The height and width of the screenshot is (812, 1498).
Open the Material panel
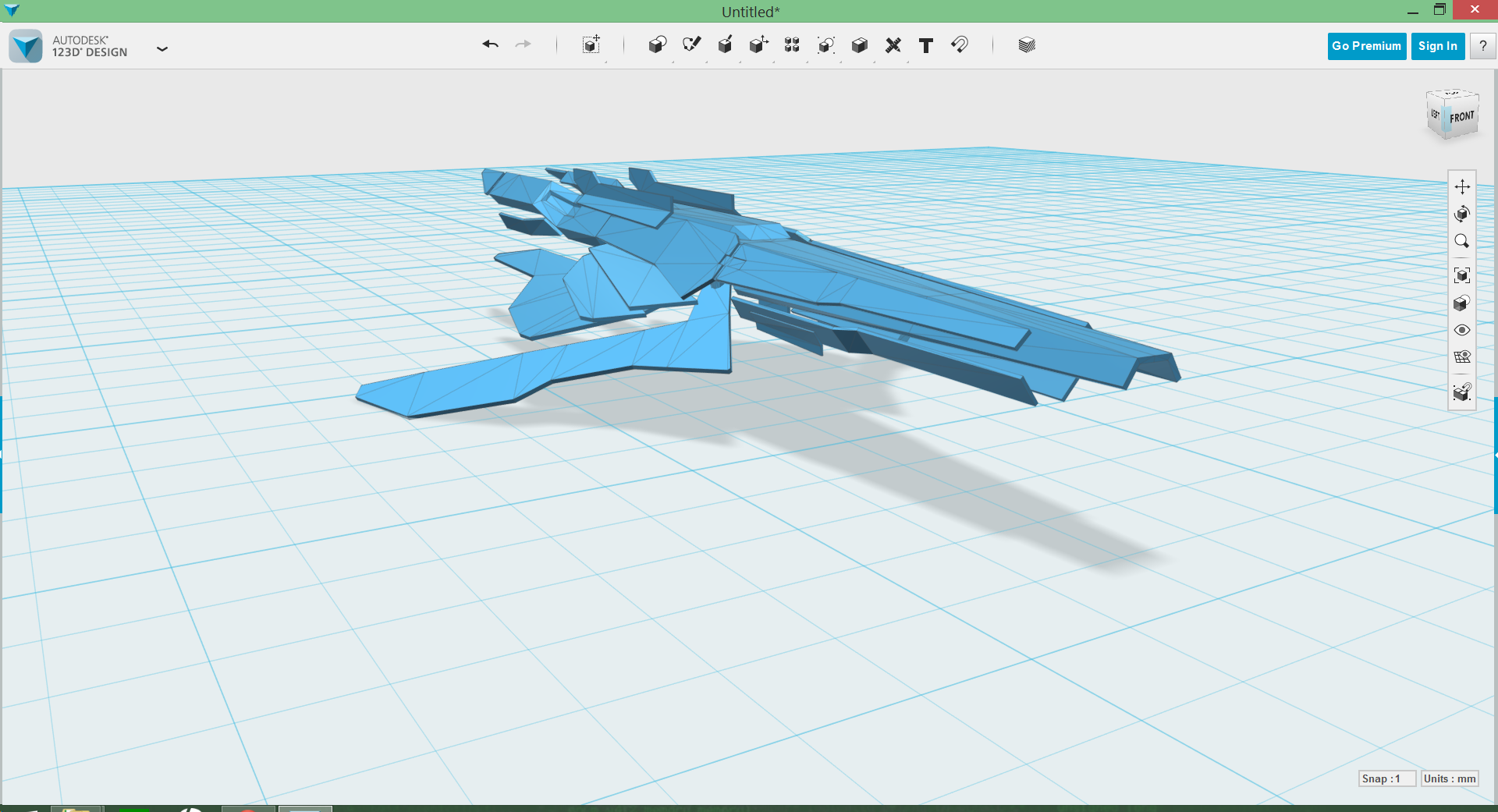[1027, 44]
